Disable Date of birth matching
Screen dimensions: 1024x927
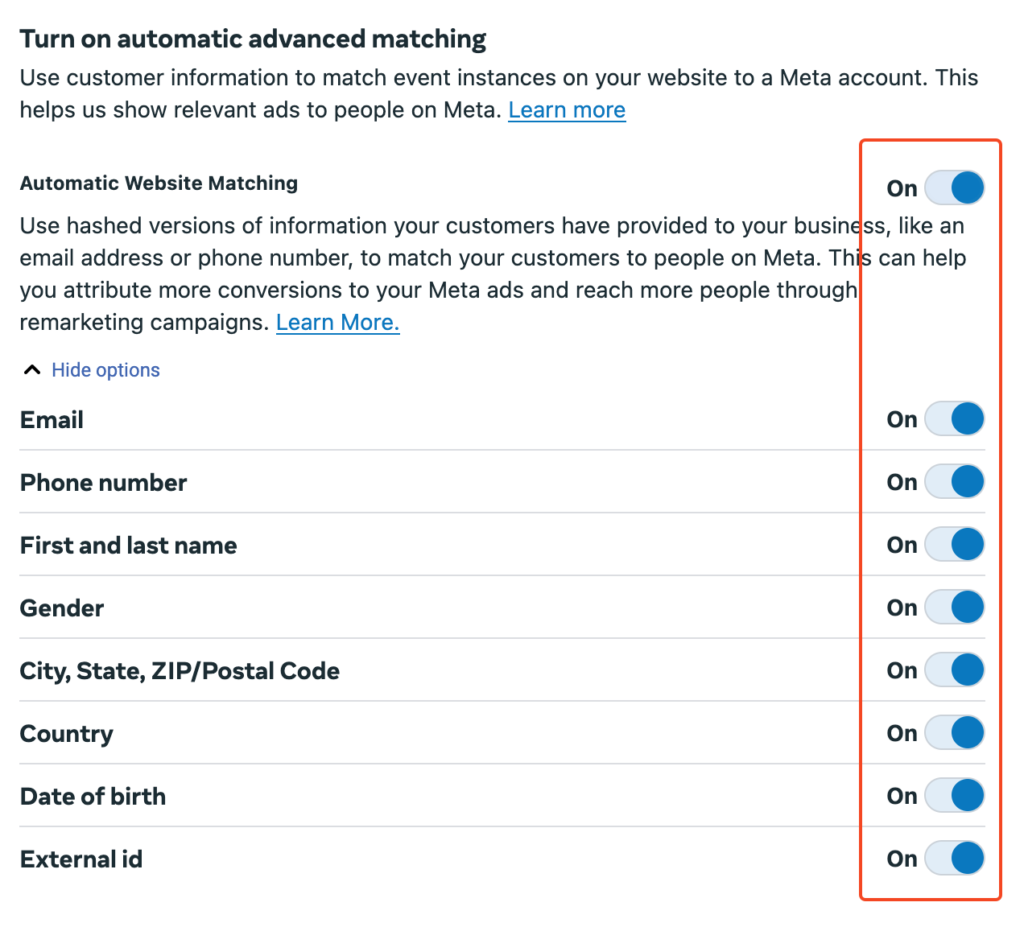click(x=954, y=796)
